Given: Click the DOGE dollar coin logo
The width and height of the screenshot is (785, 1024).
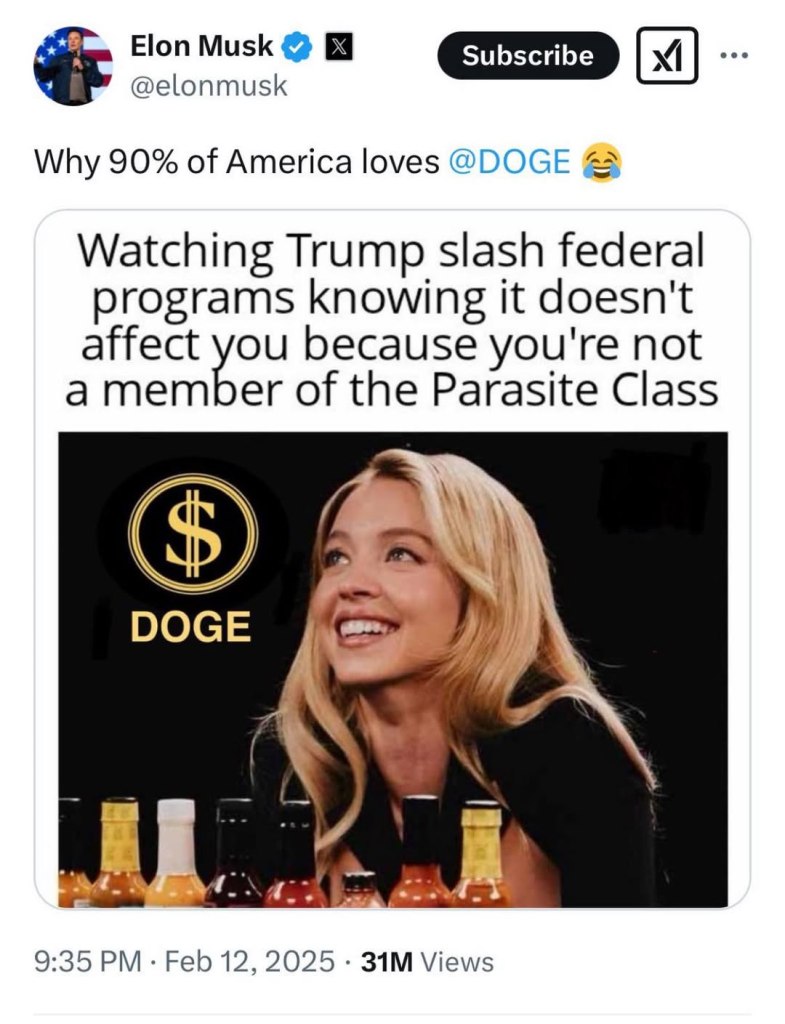Looking at the screenshot, I should [193, 533].
